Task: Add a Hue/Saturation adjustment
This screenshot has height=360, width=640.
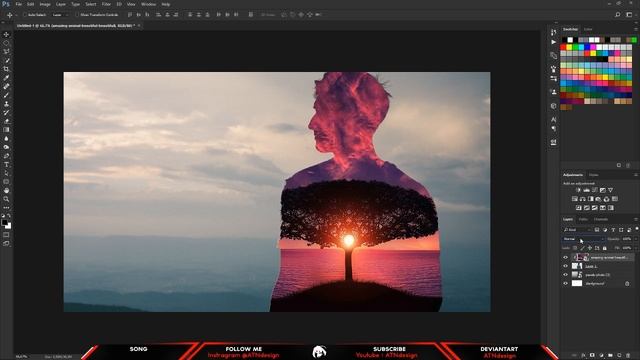Action: pos(575,199)
